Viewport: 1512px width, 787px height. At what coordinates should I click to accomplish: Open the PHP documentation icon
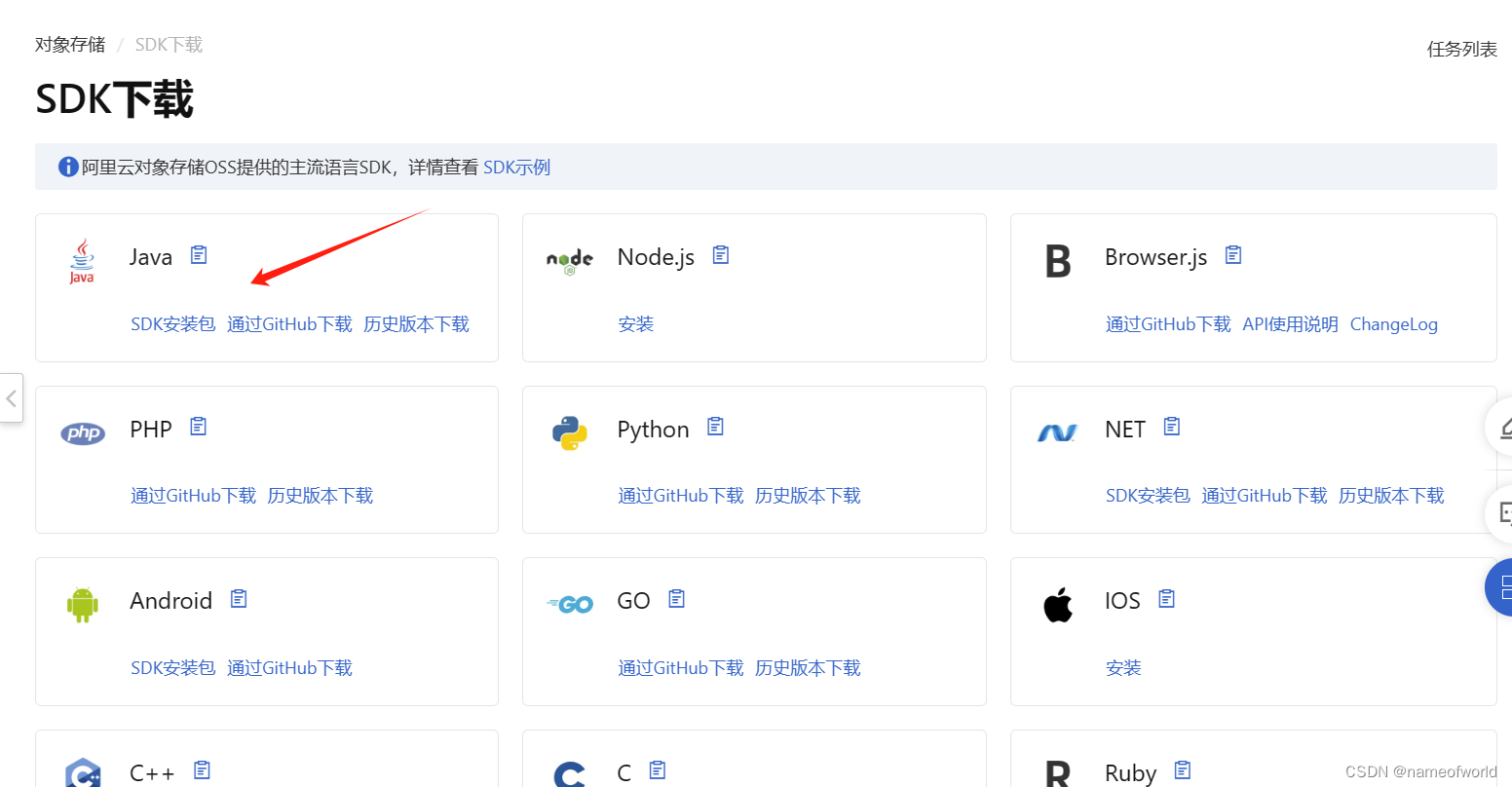[x=199, y=427]
